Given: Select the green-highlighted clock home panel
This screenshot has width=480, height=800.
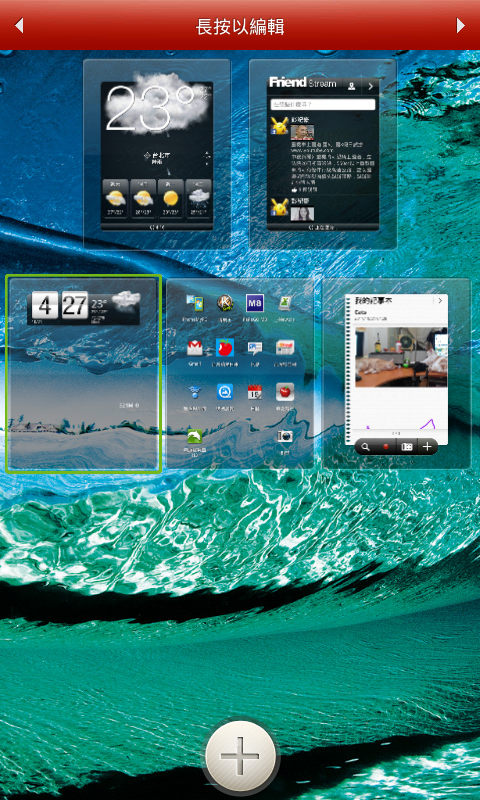Looking at the screenshot, I should (84, 374).
